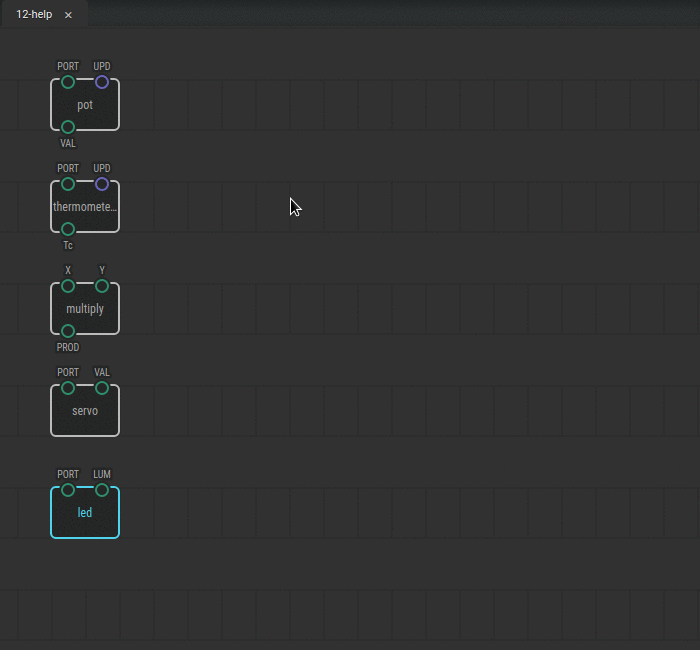
Task: Click the Tc output pin of thermometer
Action: (68, 229)
